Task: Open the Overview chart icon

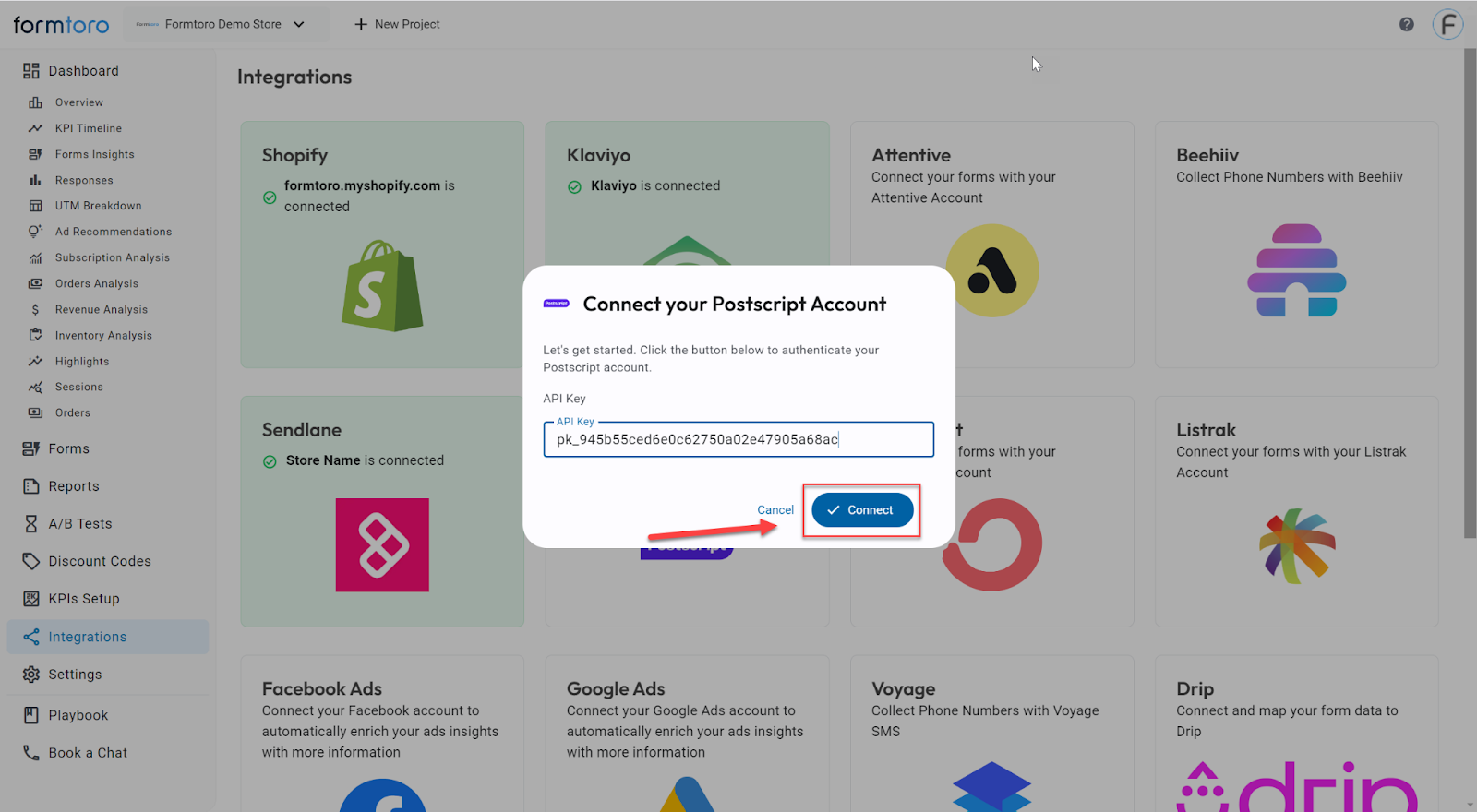Action: [35, 102]
